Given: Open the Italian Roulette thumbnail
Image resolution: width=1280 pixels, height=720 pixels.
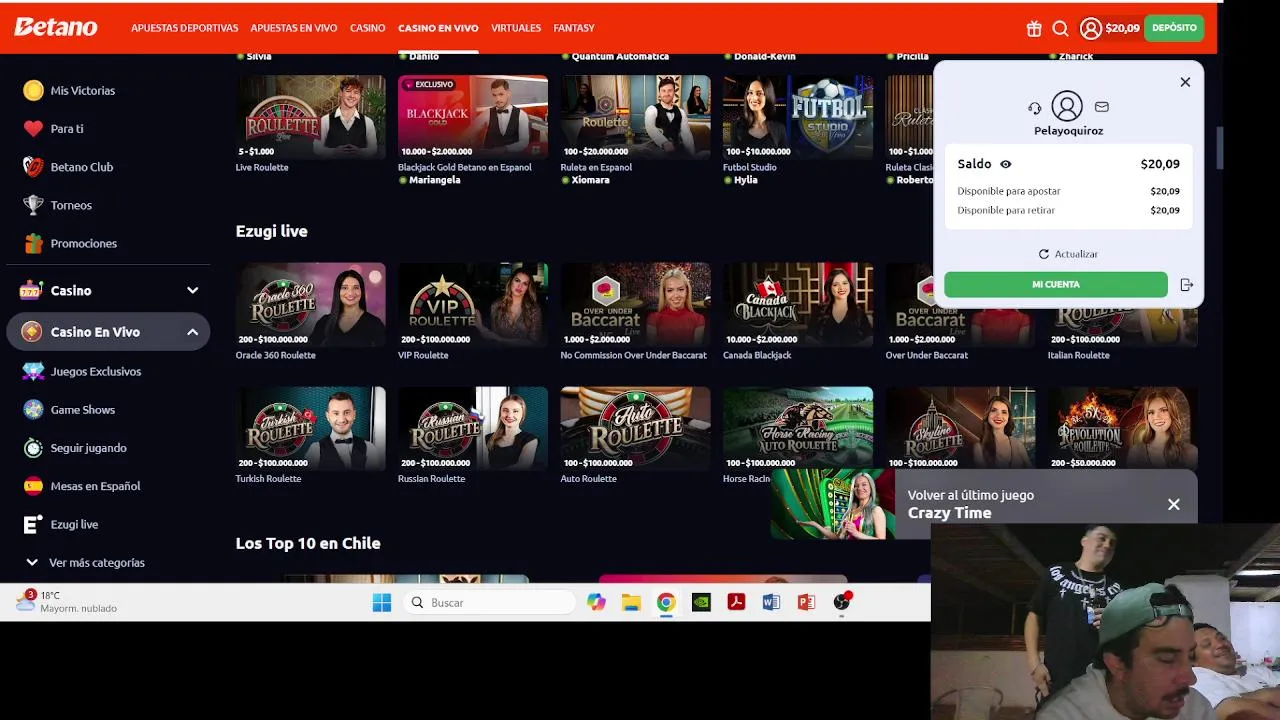Looking at the screenshot, I should tap(1123, 327).
